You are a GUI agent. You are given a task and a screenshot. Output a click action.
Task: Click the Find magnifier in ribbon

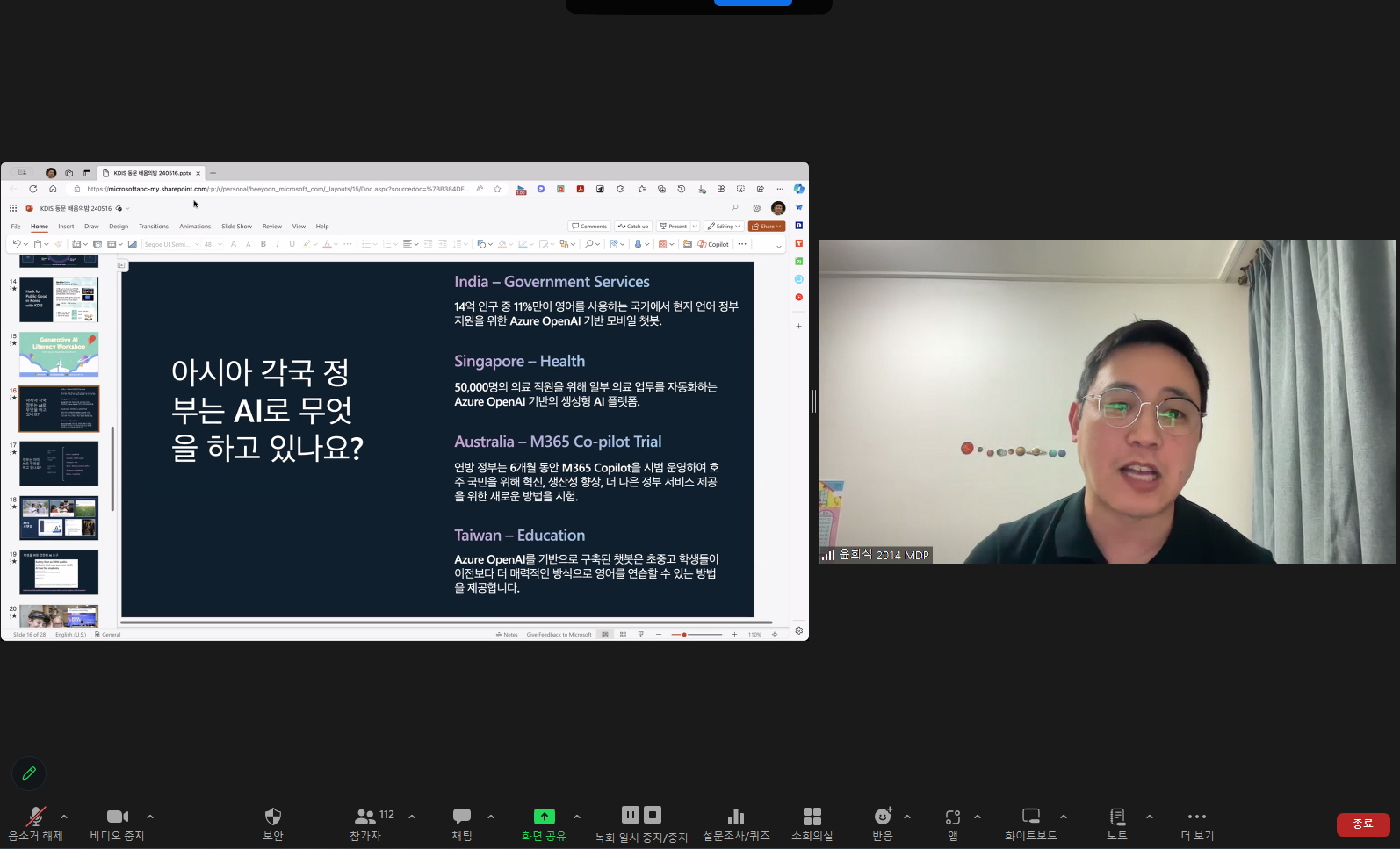click(x=590, y=244)
